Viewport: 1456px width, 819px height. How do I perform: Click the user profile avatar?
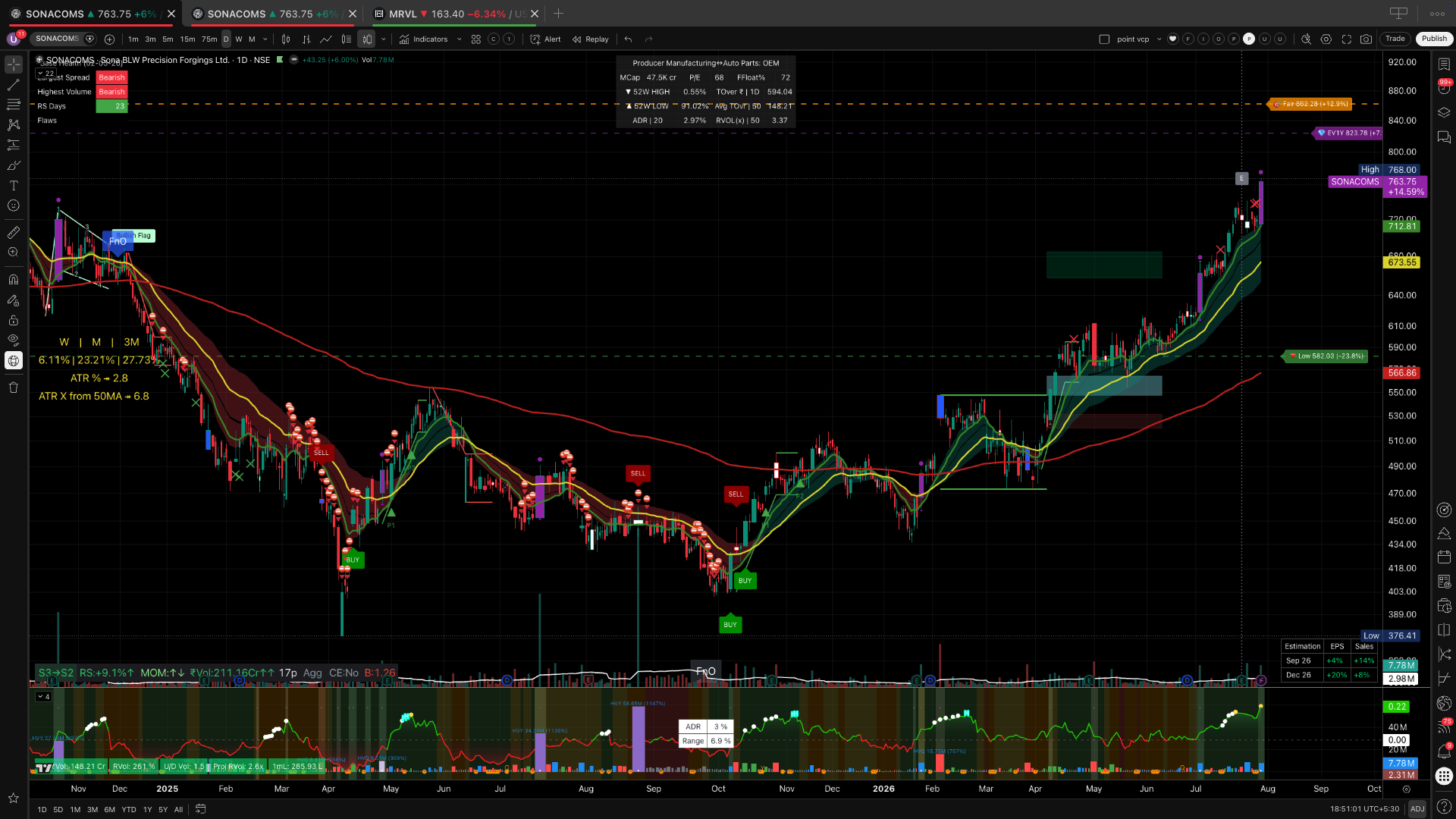[x=14, y=39]
